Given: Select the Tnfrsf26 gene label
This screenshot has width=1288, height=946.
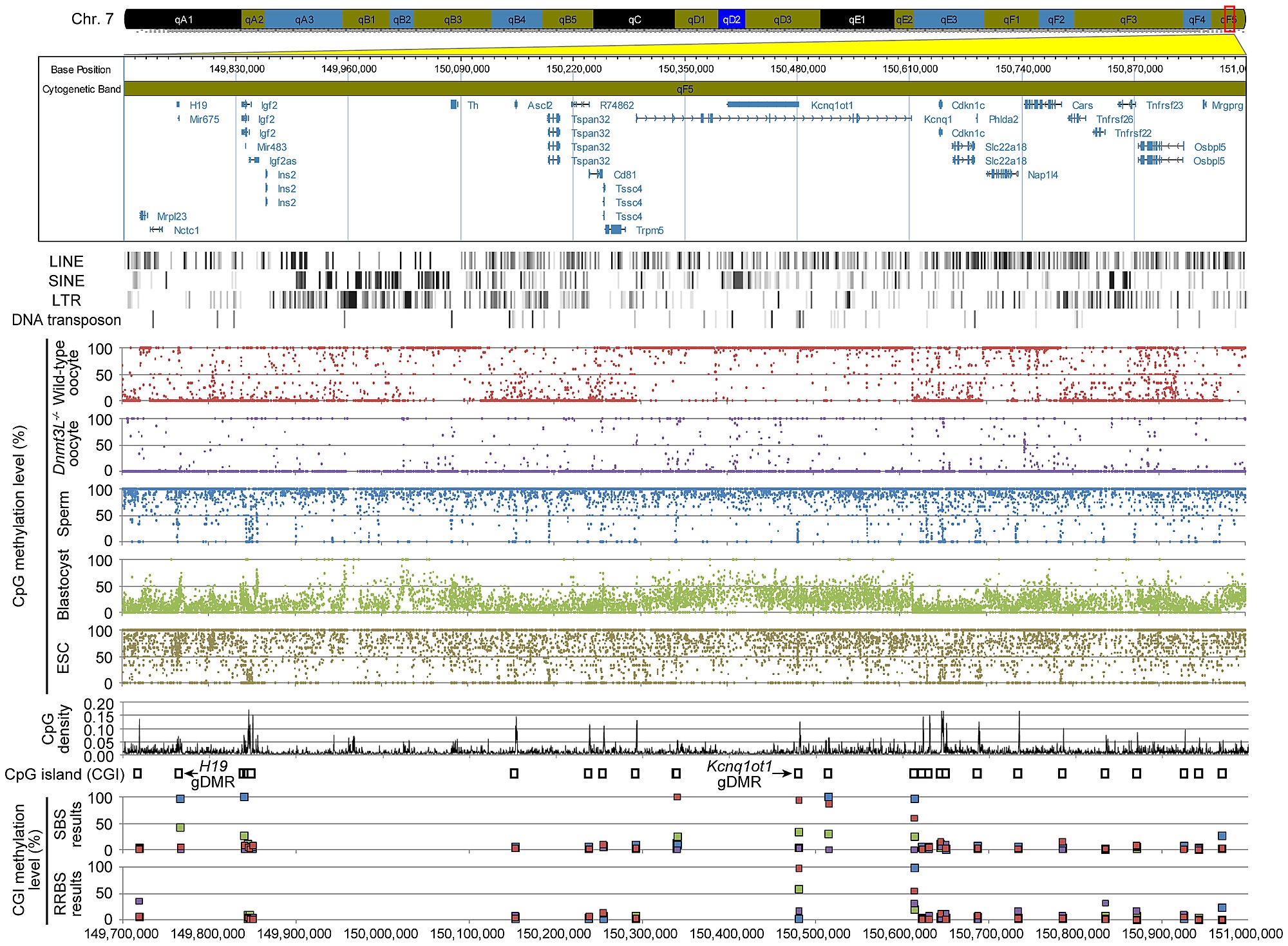Looking at the screenshot, I should coord(1114,119).
